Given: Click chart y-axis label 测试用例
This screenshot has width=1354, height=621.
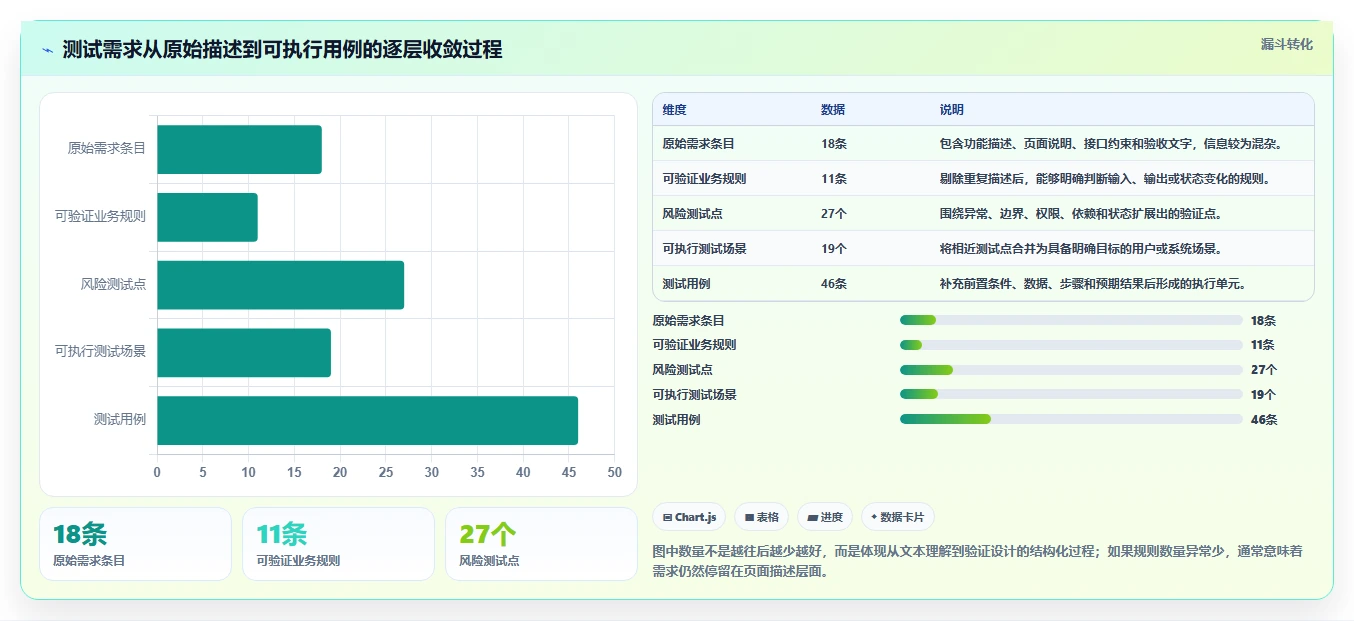Looking at the screenshot, I should (120, 420).
